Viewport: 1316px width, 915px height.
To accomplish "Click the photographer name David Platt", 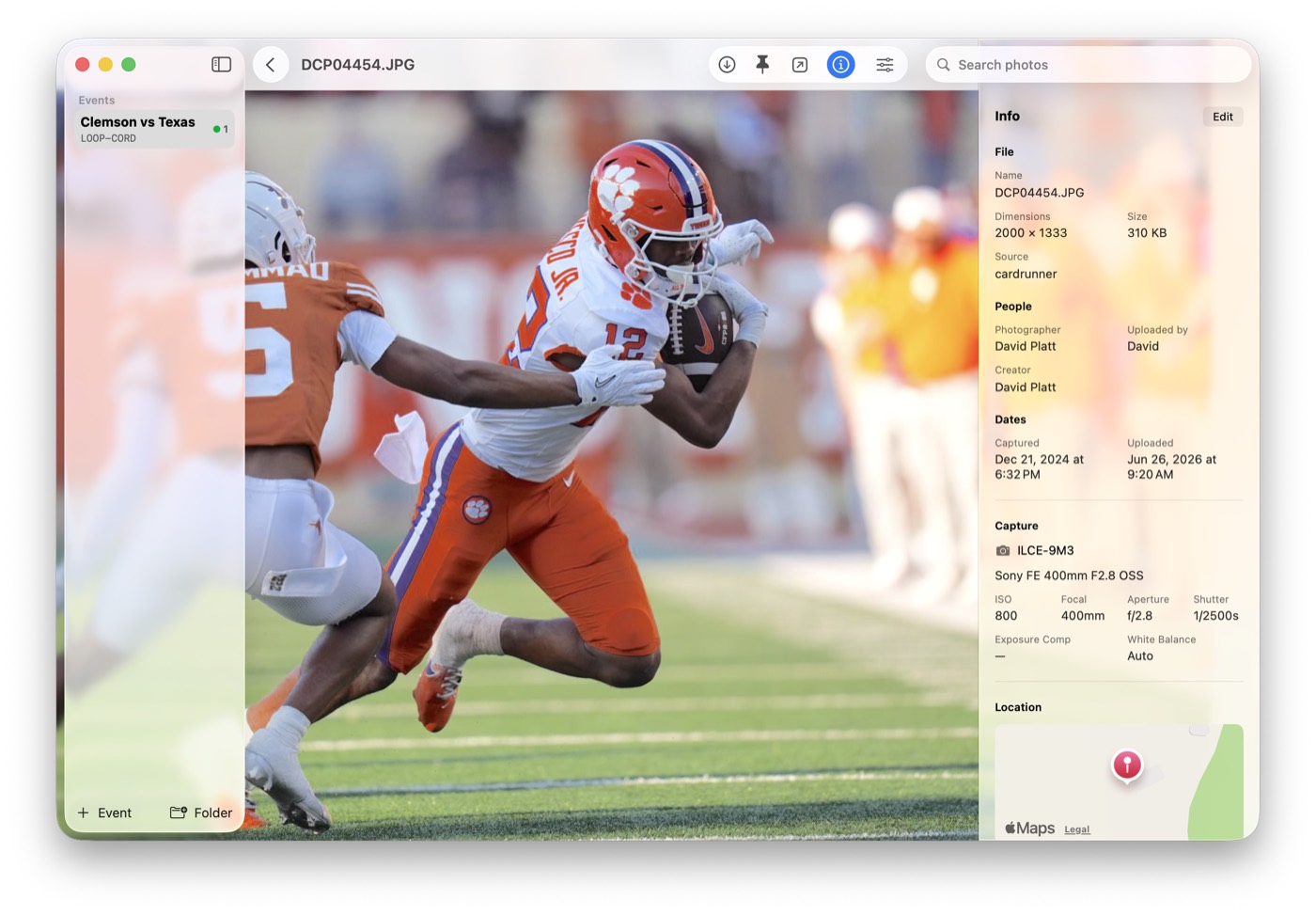I will pyautogui.click(x=1026, y=346).
